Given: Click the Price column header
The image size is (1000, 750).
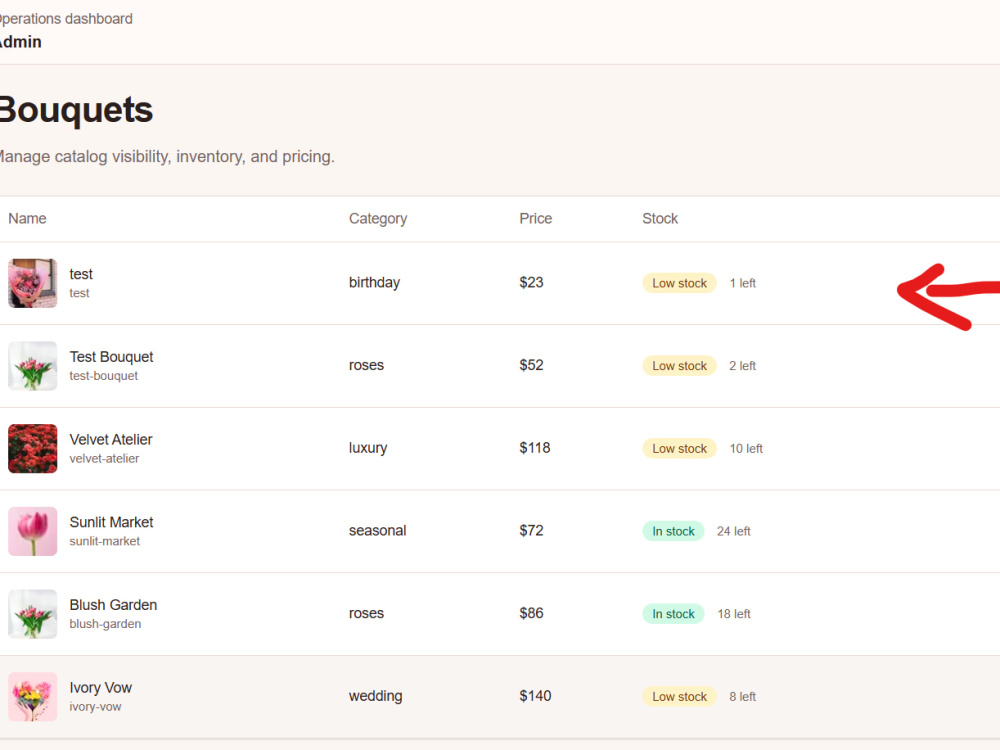Looking at the screenshot, I should click(536, 219).
